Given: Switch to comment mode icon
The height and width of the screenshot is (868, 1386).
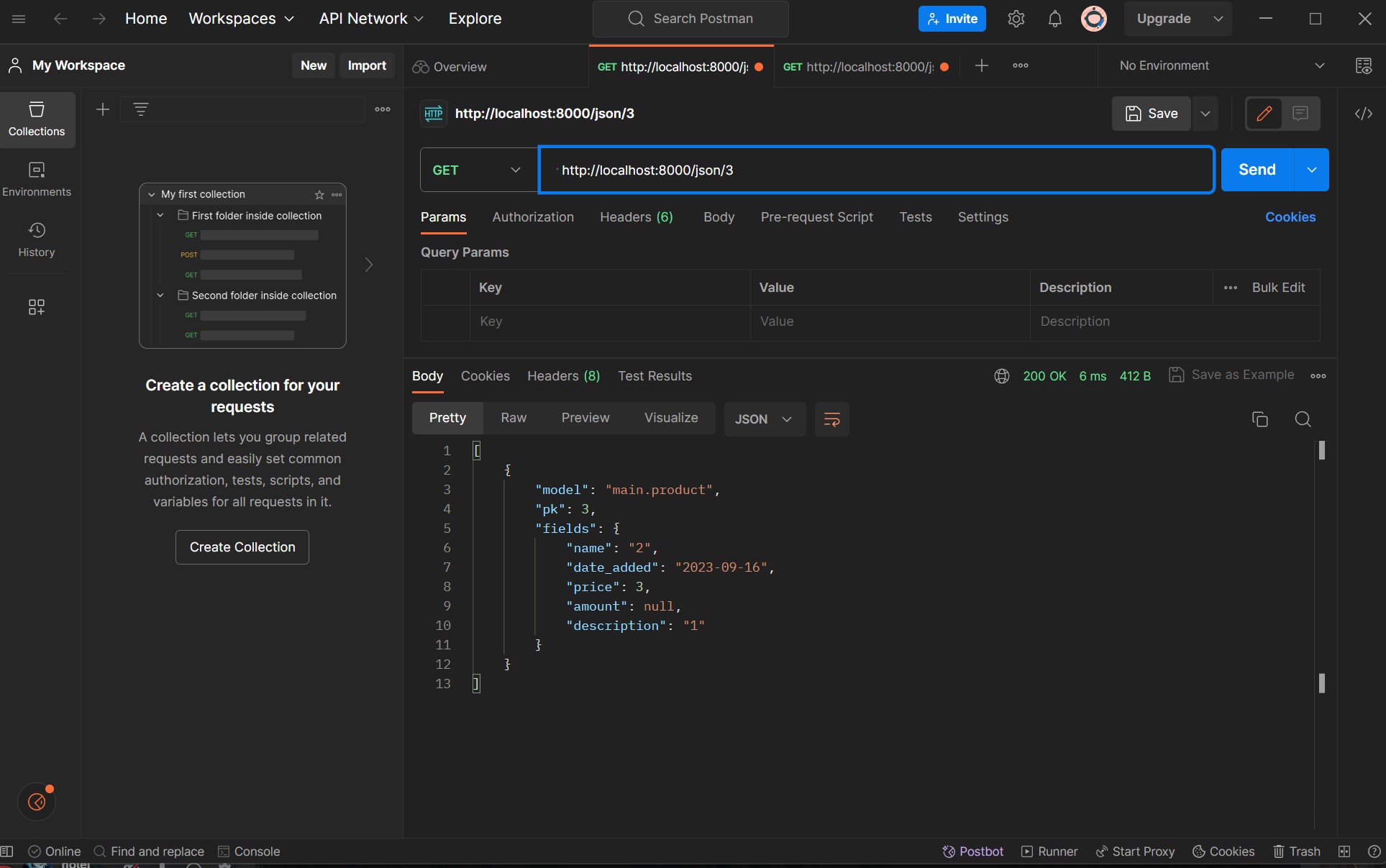Looking at the screenshot, I should pos(1300,114).
